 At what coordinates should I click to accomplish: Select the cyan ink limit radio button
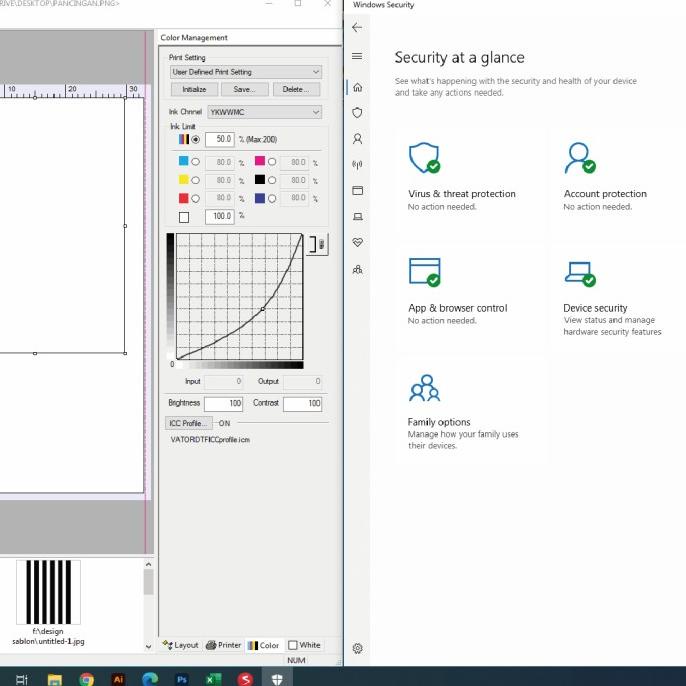point(195,162)
